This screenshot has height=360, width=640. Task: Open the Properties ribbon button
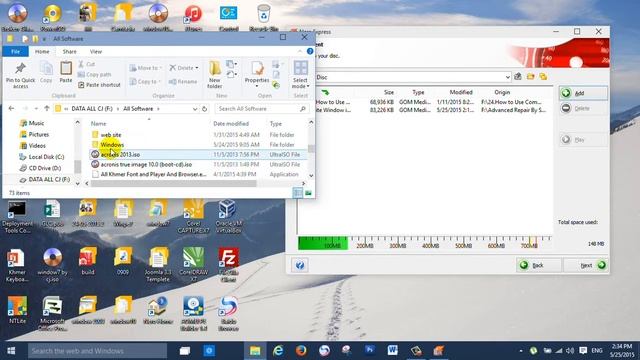257,74
